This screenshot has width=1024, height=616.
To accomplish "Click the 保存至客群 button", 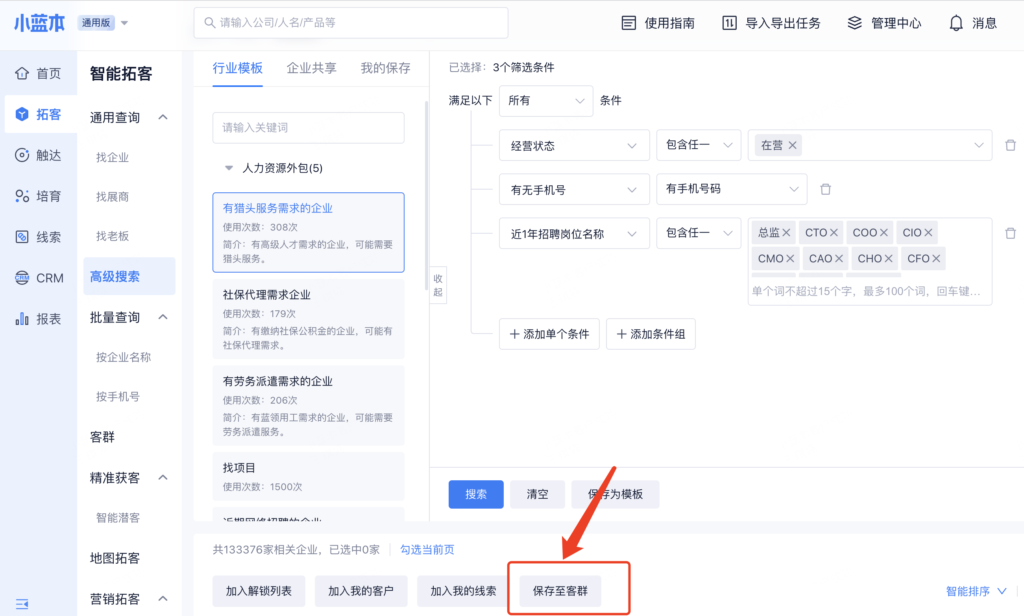I will click(x=560, y=591).
